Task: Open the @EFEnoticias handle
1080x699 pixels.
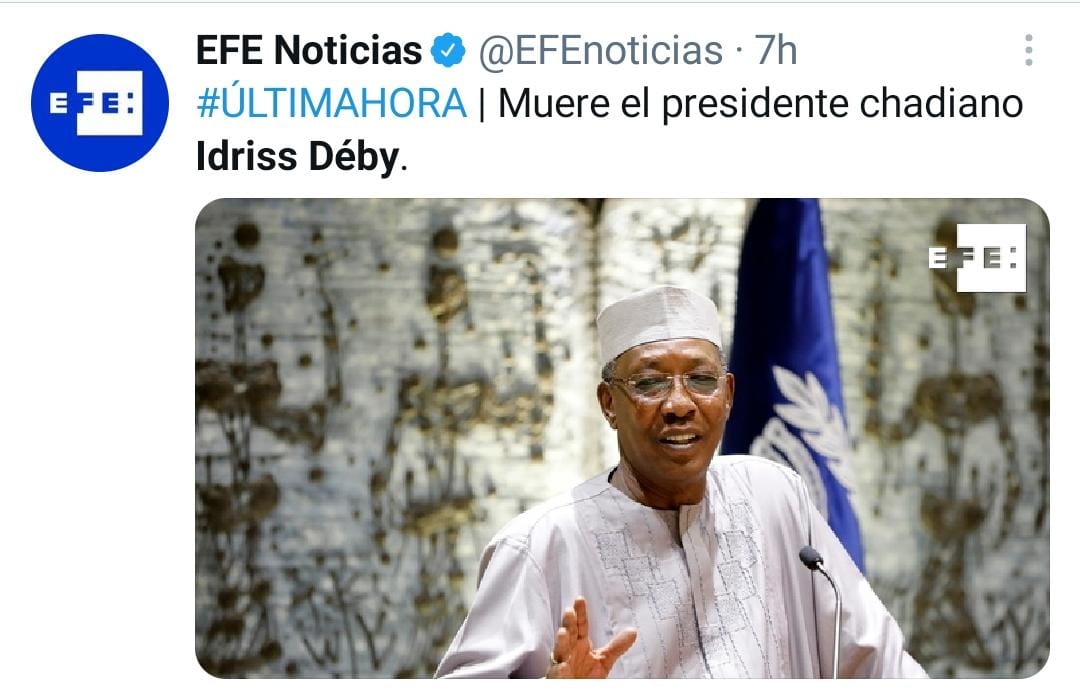Action: coord(601,50)
